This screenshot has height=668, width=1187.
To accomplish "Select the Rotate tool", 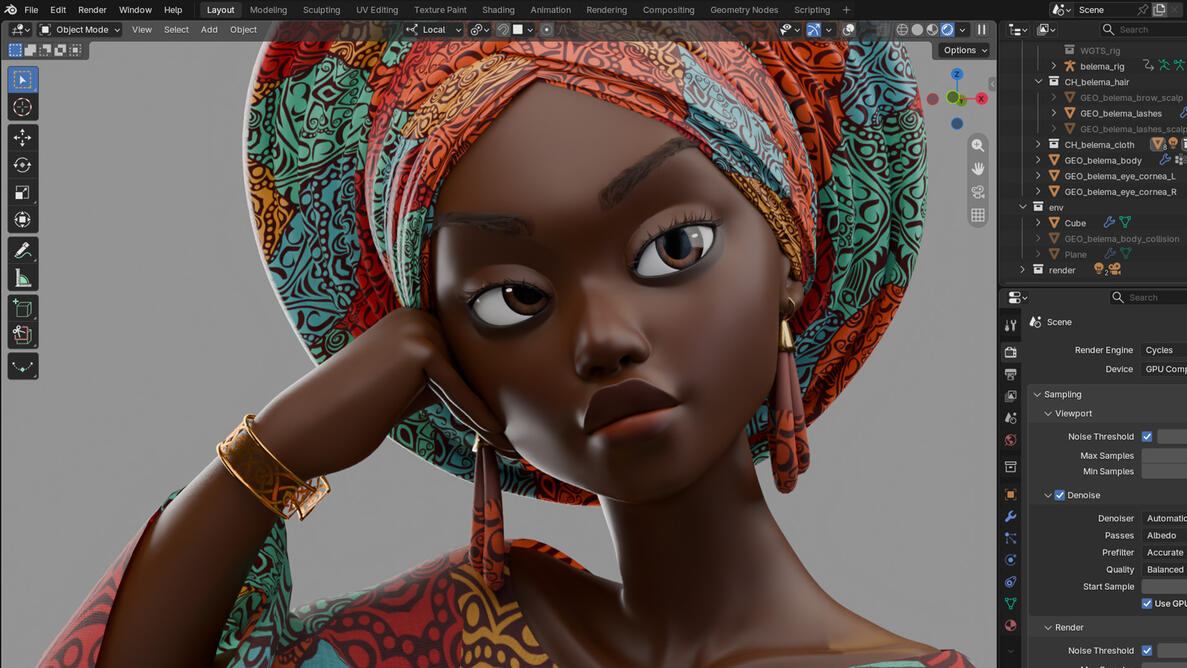I will 23,165.
